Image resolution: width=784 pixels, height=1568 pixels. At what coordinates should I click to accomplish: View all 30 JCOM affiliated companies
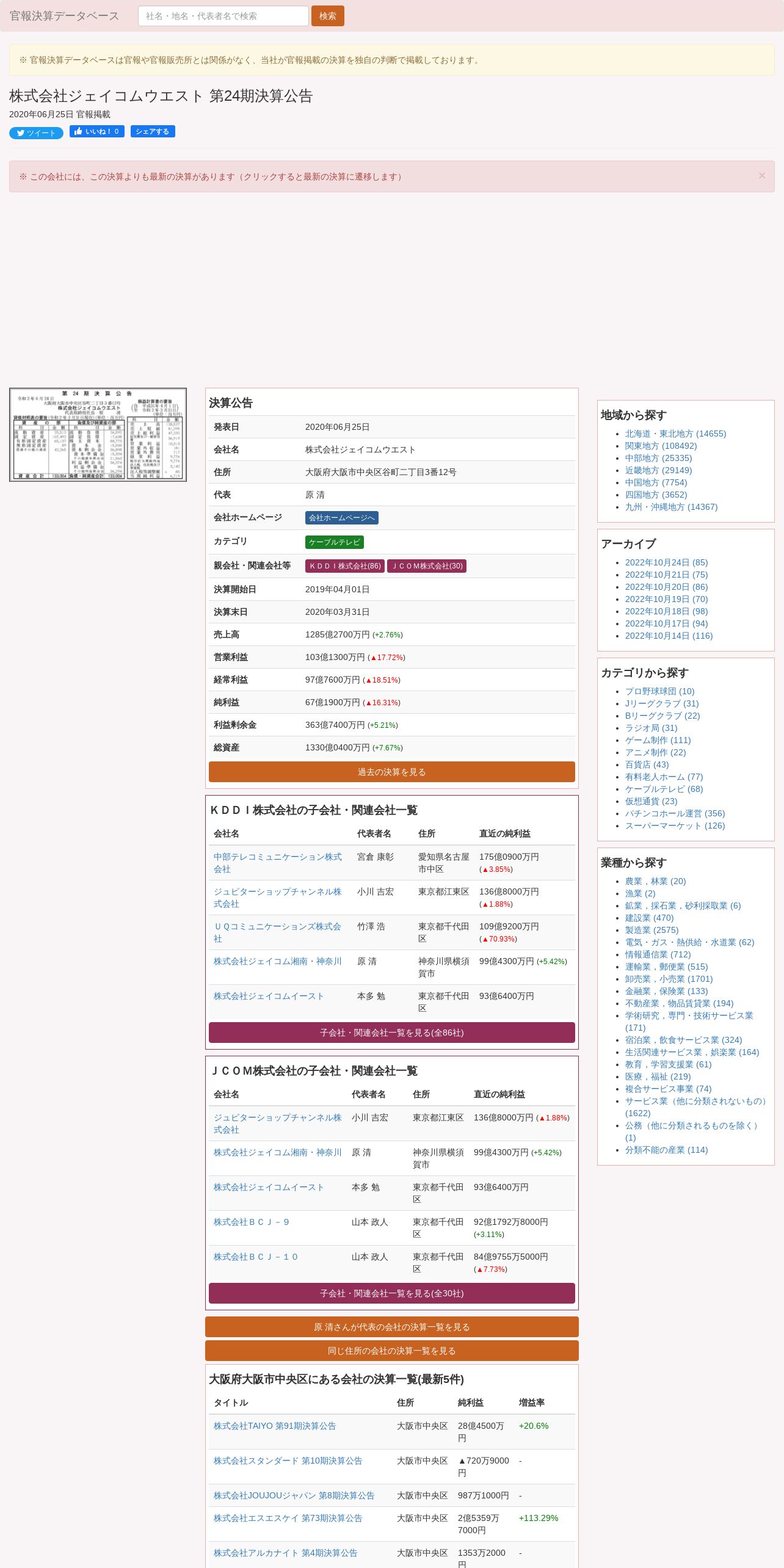pos(392,1293)
